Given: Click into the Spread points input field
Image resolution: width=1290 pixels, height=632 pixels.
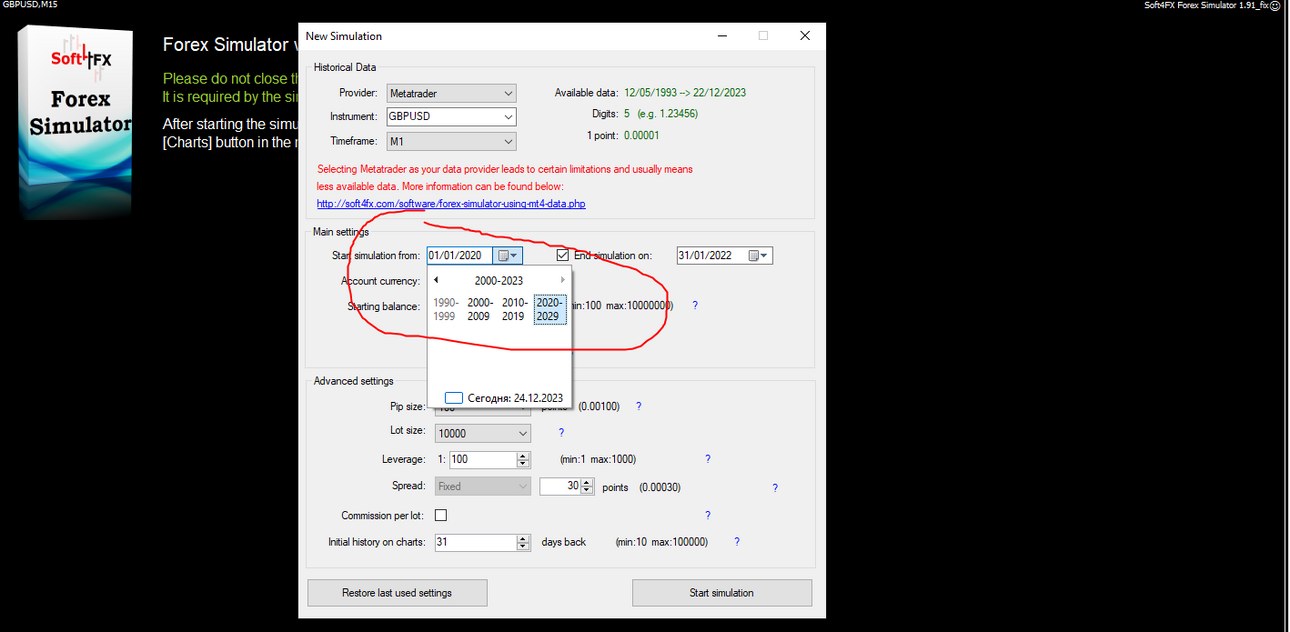Looking at the screenshot, I should [560, 487].
